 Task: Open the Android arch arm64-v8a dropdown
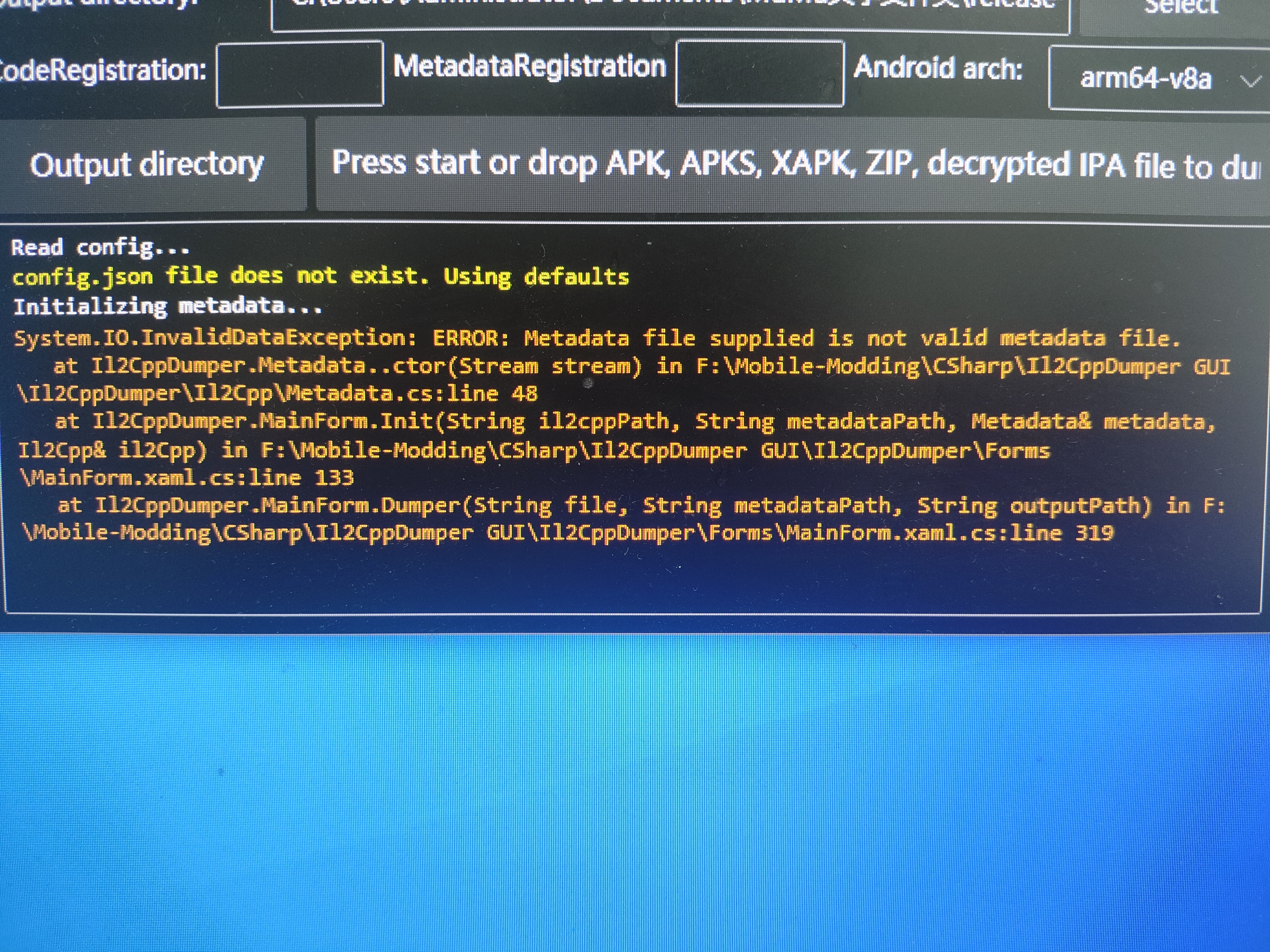click(1145, 79)
